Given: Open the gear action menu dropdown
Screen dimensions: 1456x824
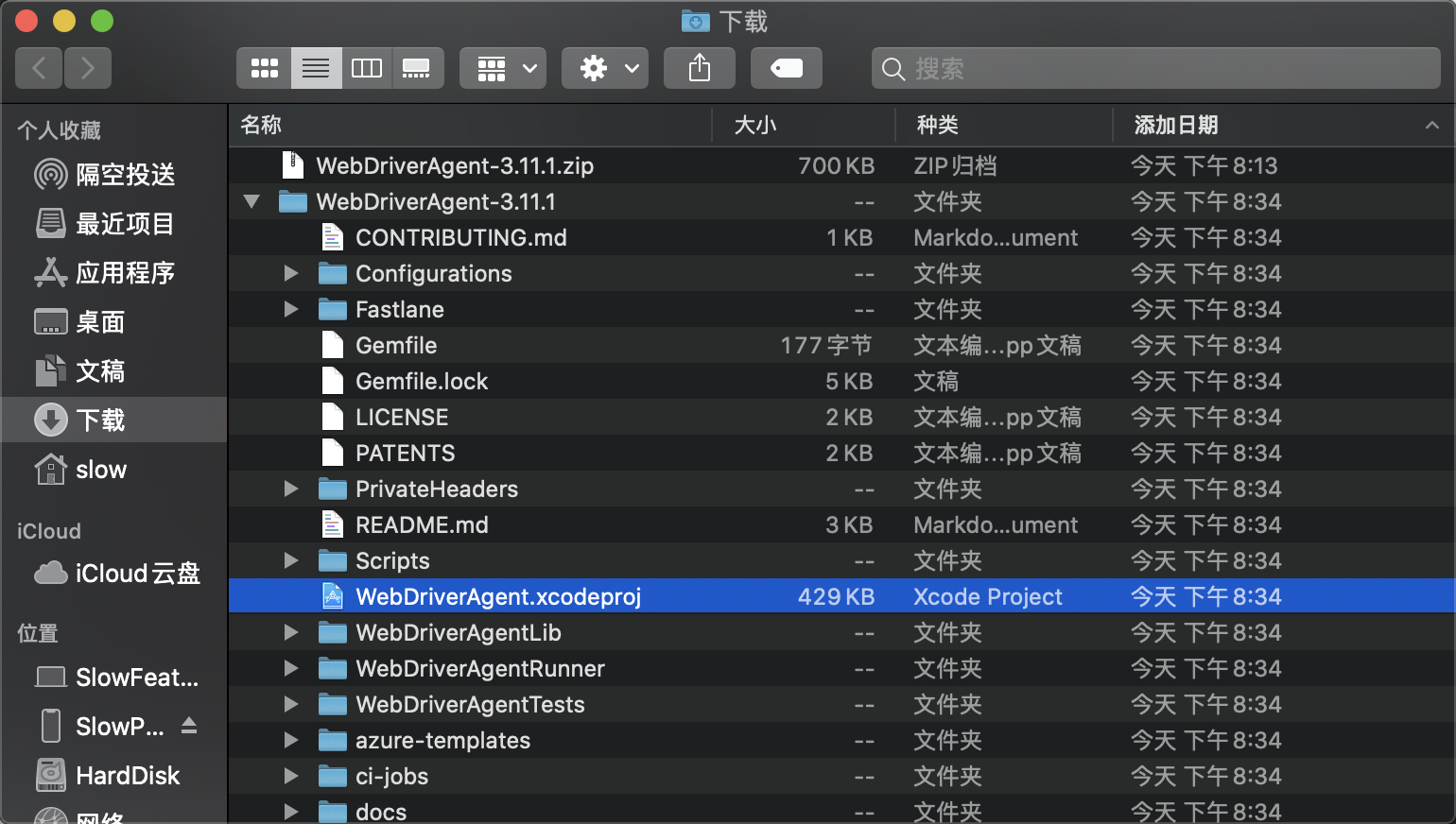Looking at the screenshot, I should click(605, 68).
